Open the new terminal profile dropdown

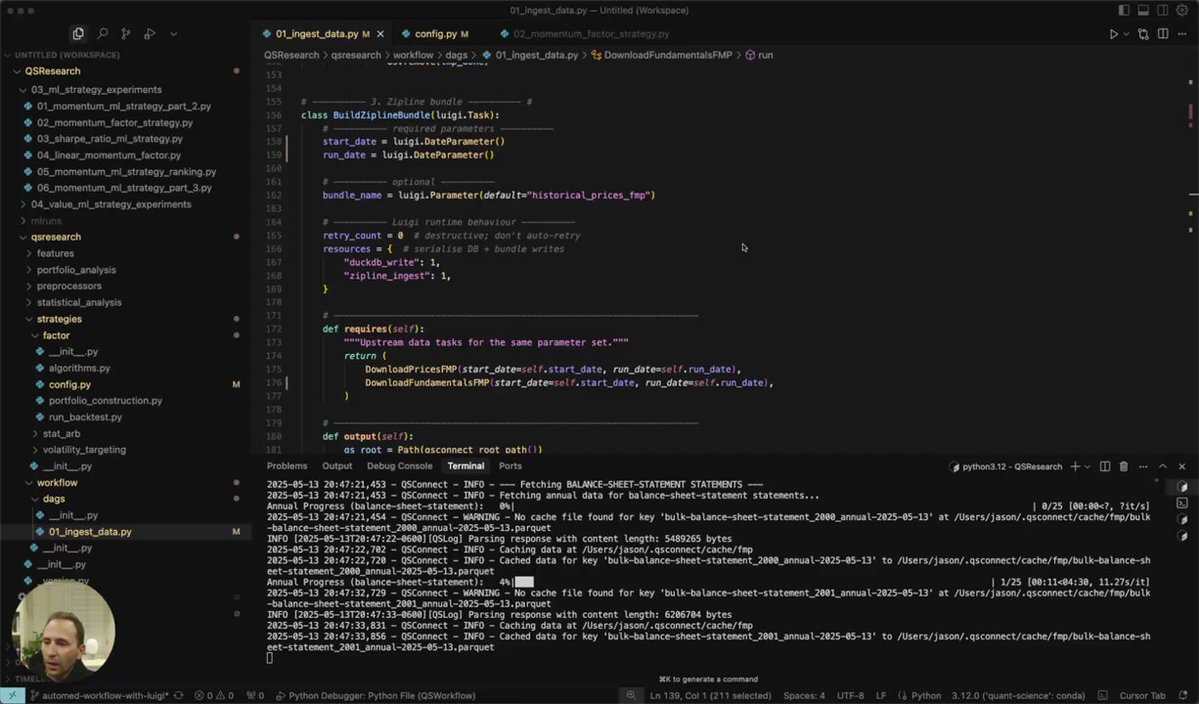tap(1087, 466)
